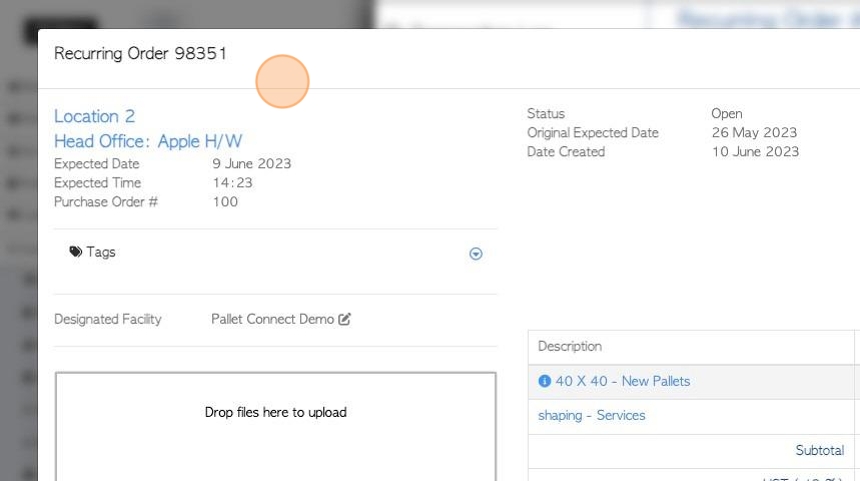Edit the Designated Facility pencil icon
This screenshot has height=481, width=860.
(x=344, y=319)
